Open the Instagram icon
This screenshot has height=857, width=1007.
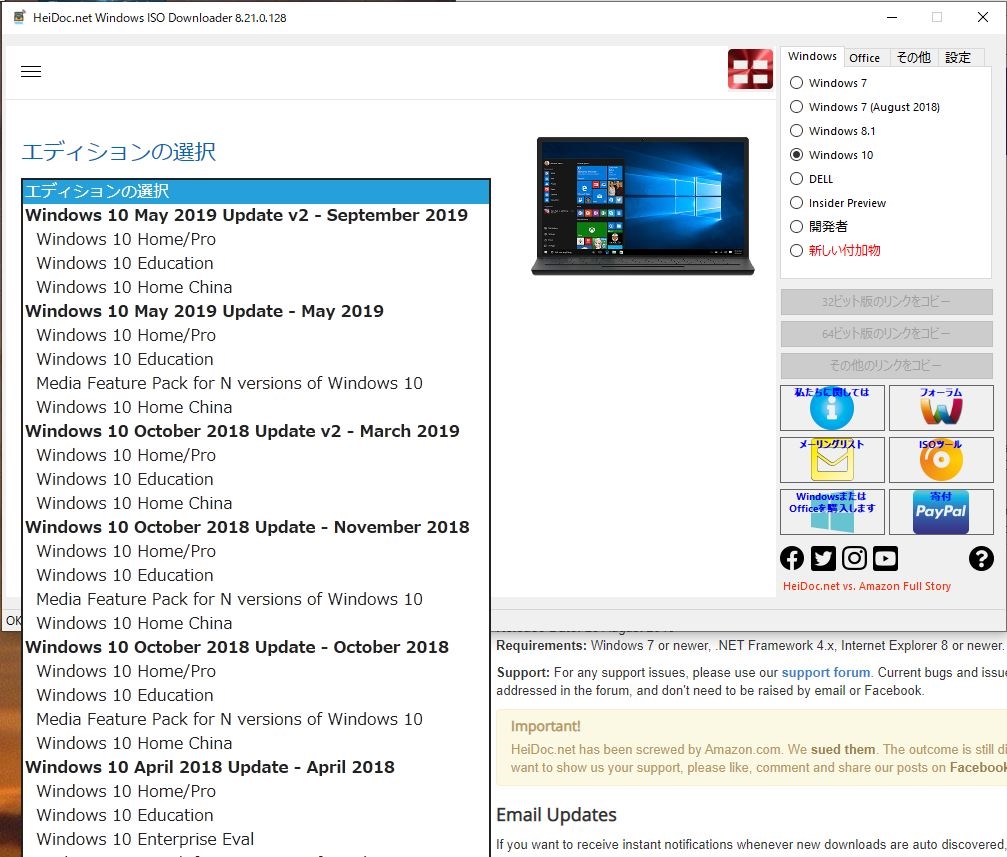pos(854,558)
